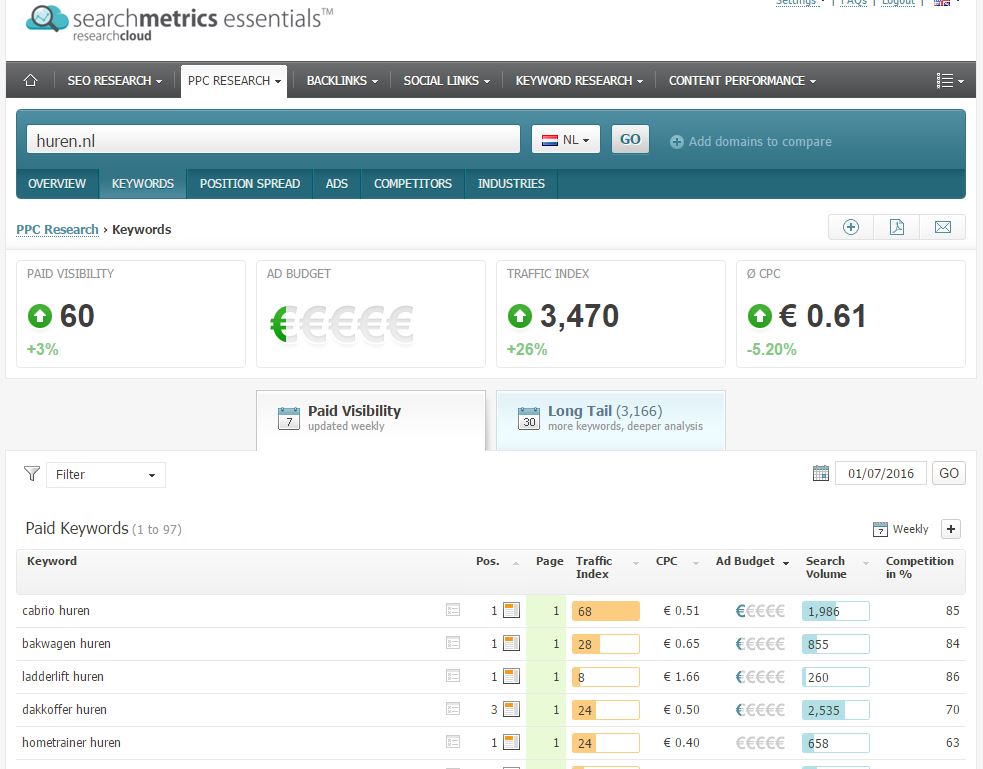
Task: Open details icon for cabrio huren
Action: (453, 610)
